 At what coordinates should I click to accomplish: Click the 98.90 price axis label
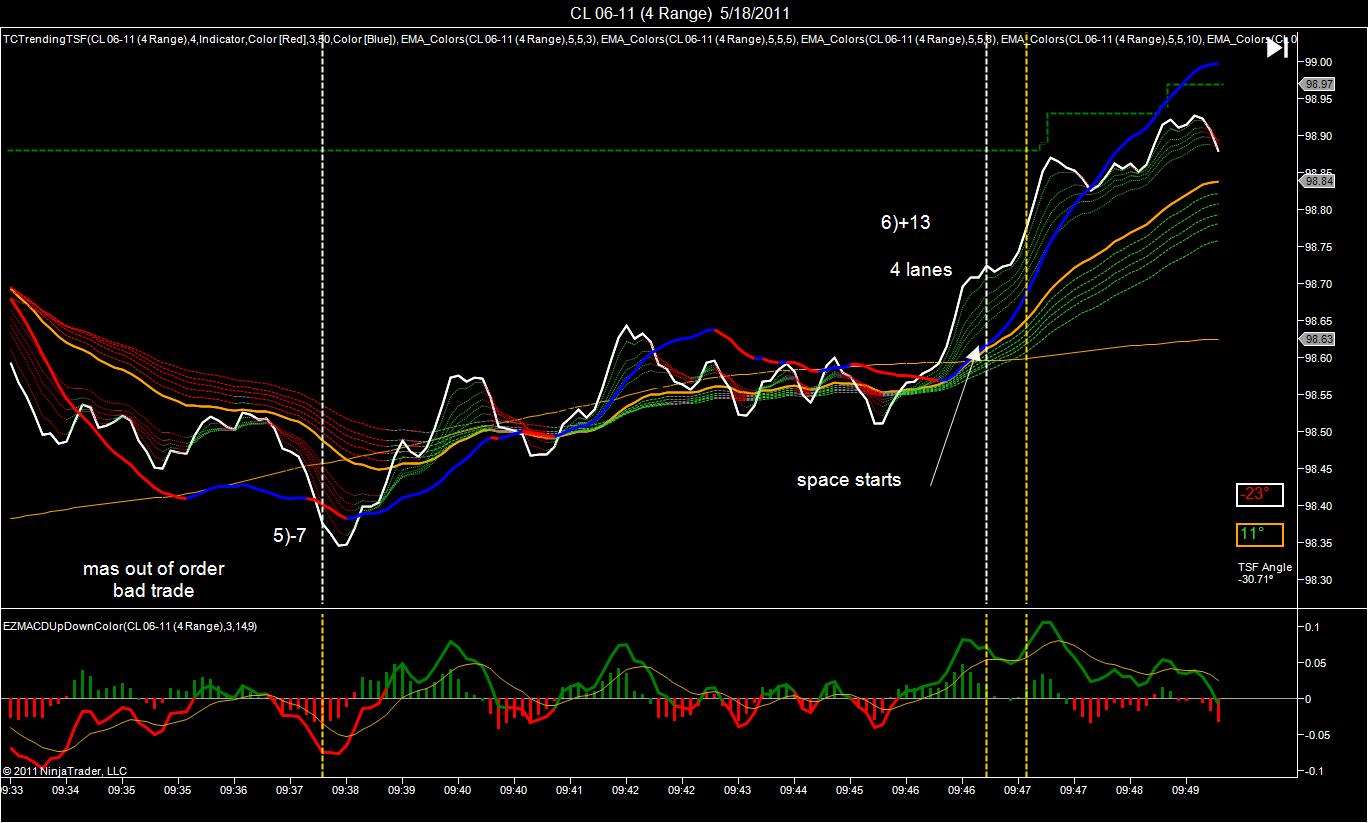click(x=1319, y=136)
